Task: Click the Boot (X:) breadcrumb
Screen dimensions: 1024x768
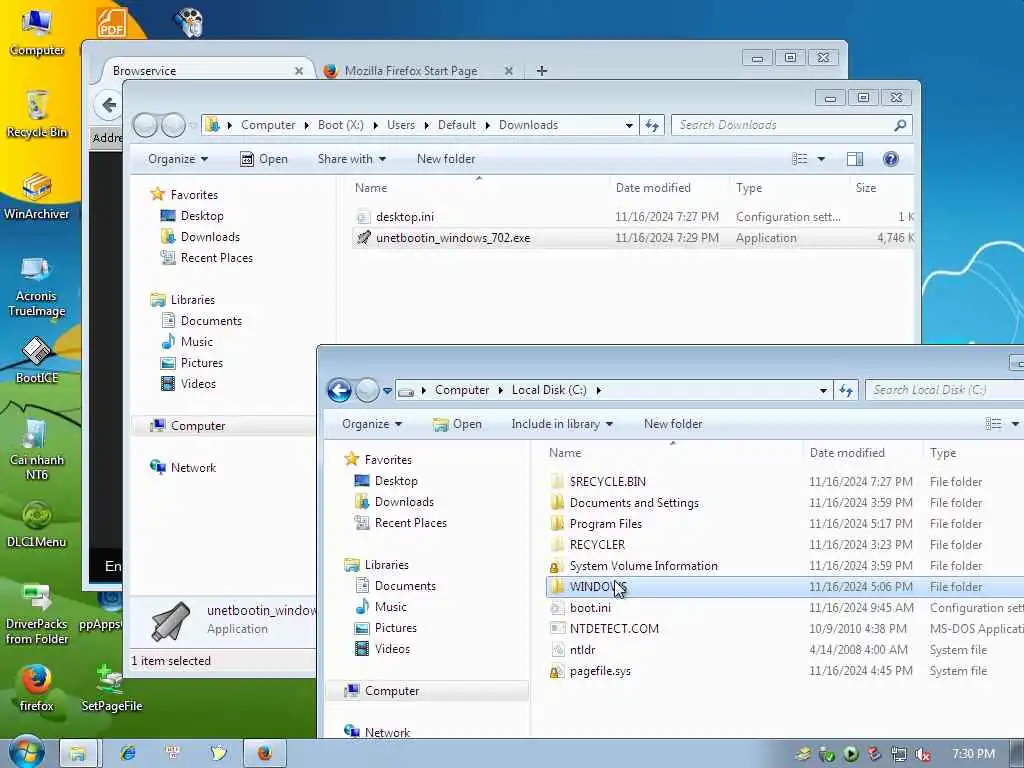Action: [340, 125]
